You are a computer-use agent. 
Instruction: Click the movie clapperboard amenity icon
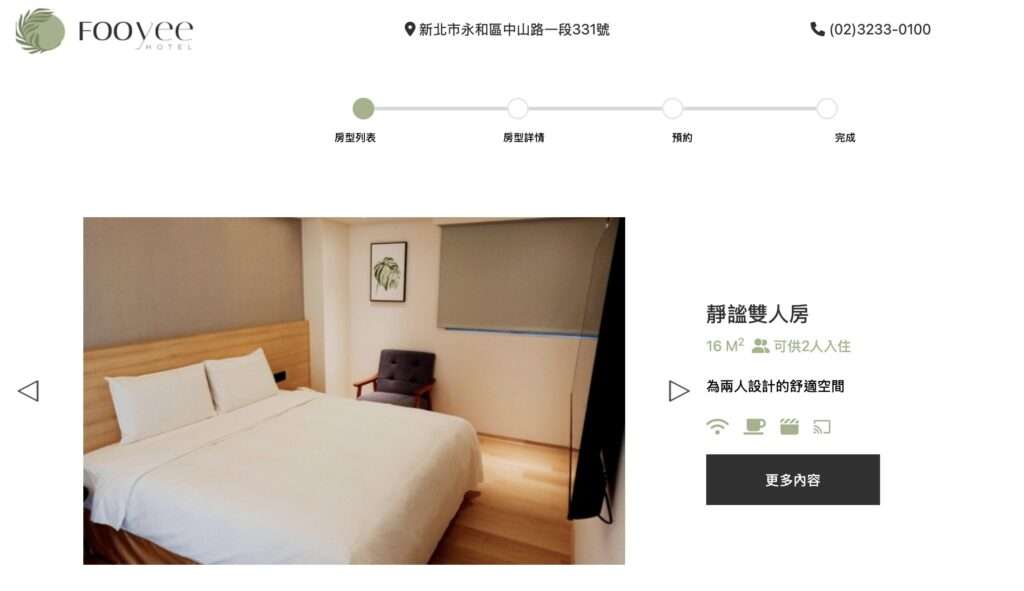click(x=789, y=426)
